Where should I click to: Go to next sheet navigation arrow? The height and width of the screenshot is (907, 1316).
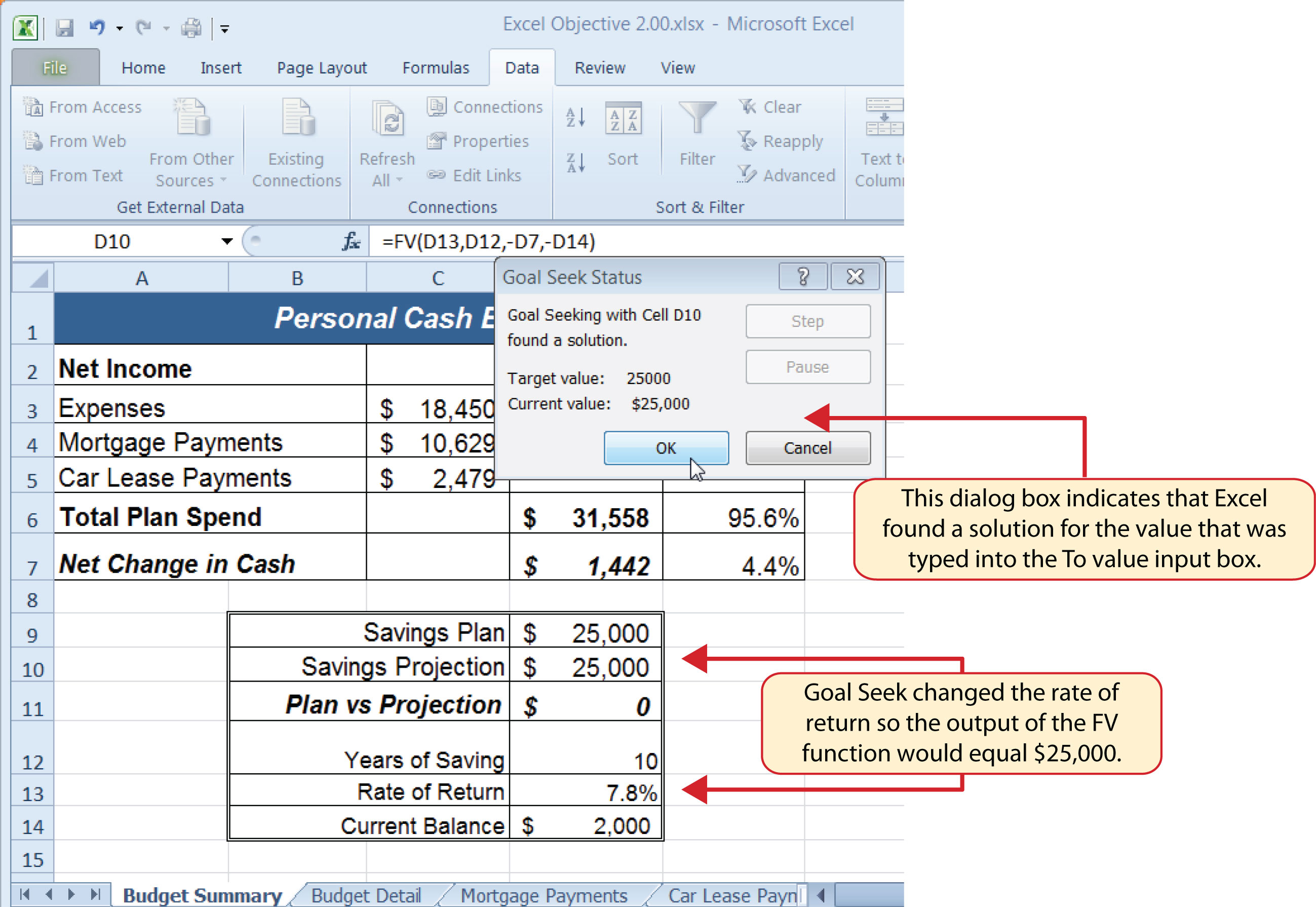click(71, 894)
